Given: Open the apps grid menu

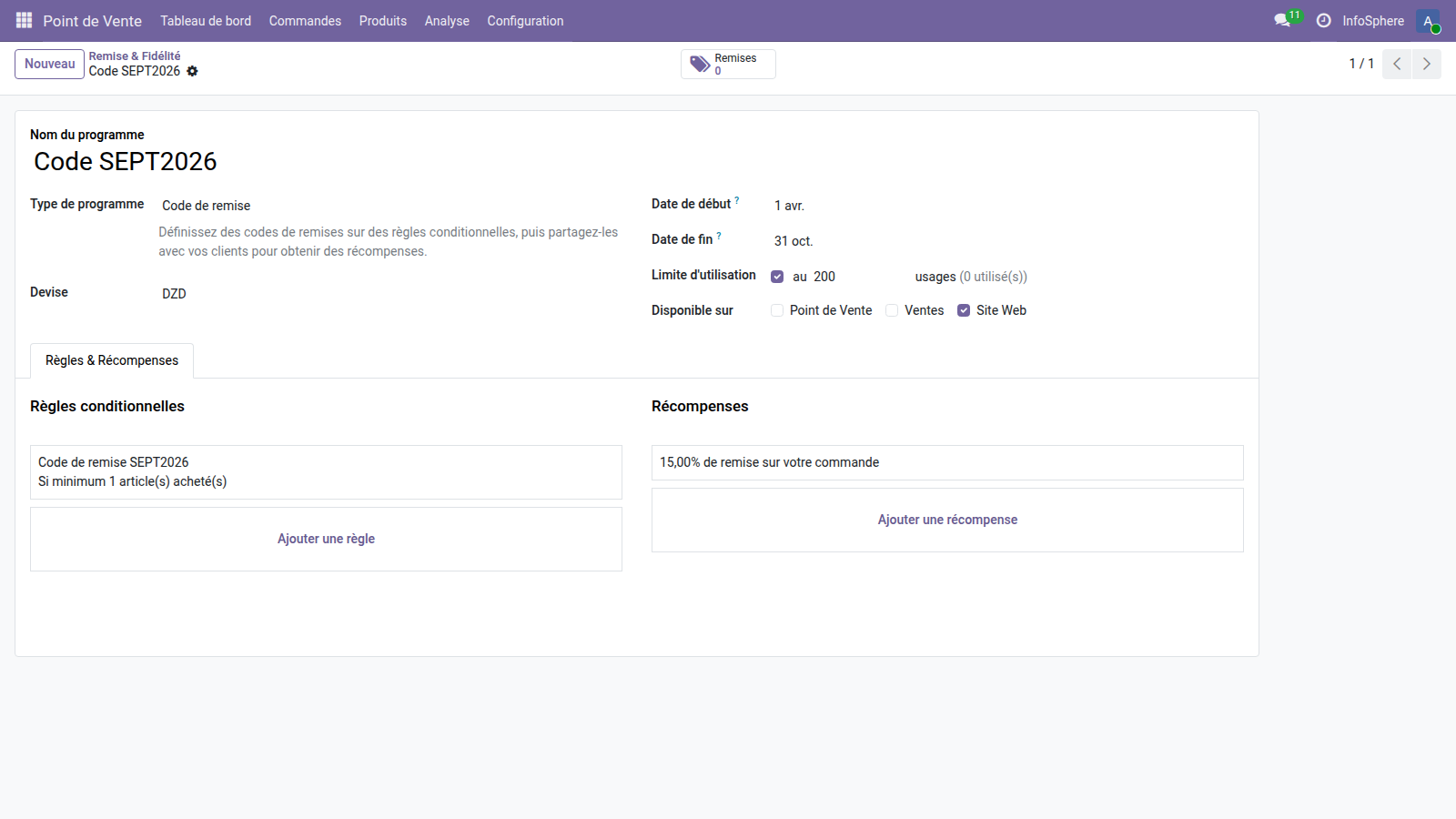Looking at the screenshot, I should tap(23, 20).
